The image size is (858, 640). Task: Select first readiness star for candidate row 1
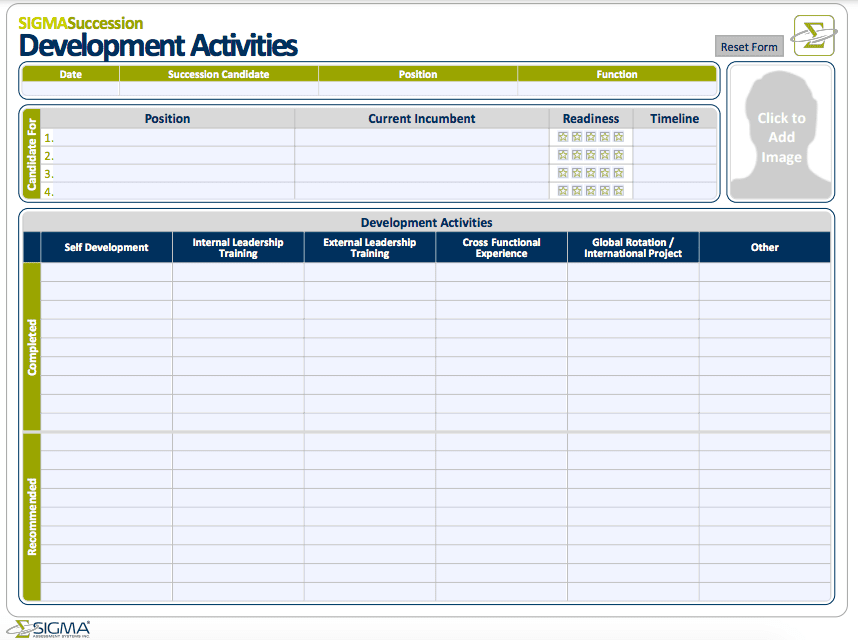[563, 137]
